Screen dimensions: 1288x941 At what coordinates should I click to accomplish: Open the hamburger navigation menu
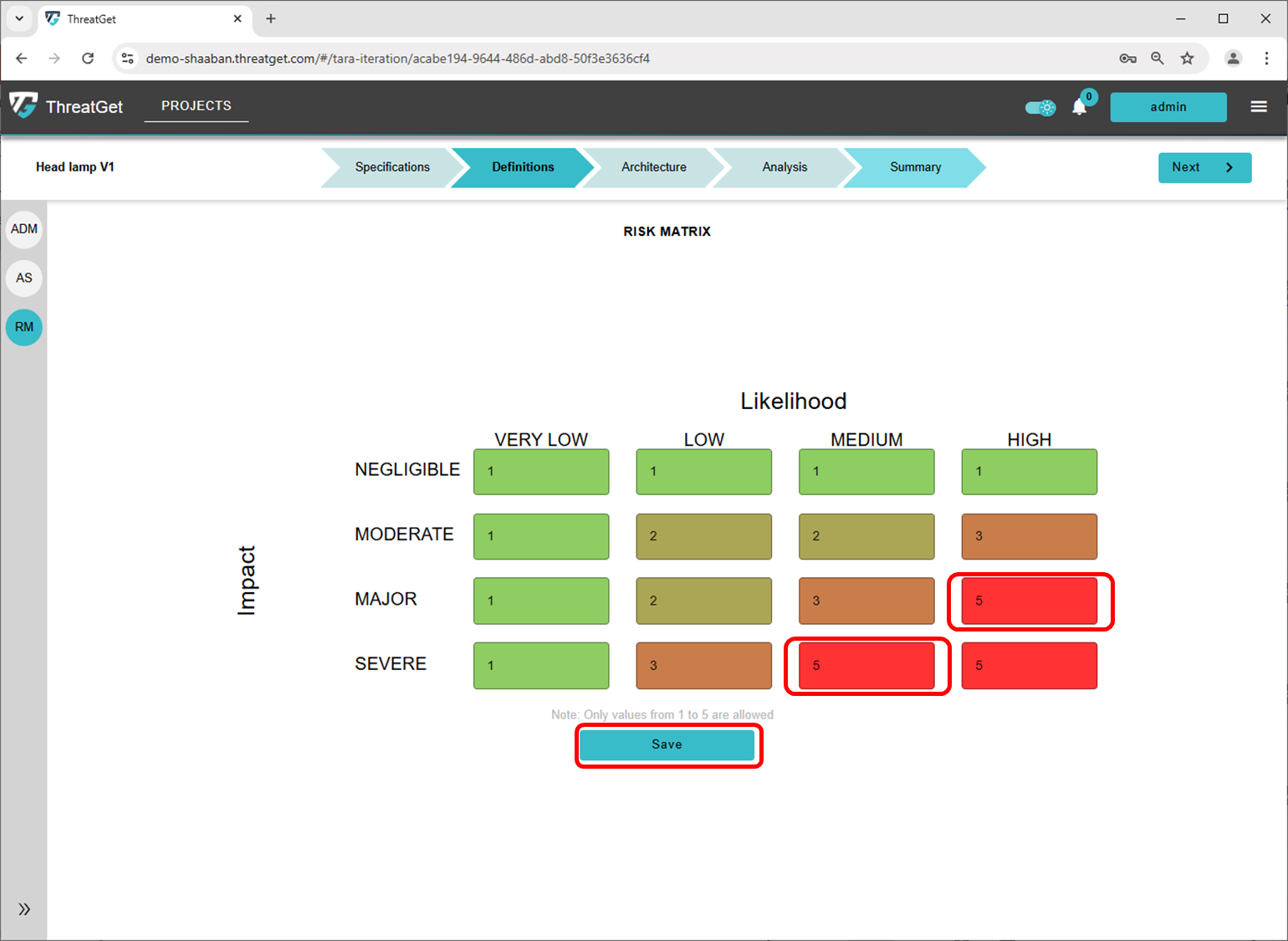(1259, 106)
